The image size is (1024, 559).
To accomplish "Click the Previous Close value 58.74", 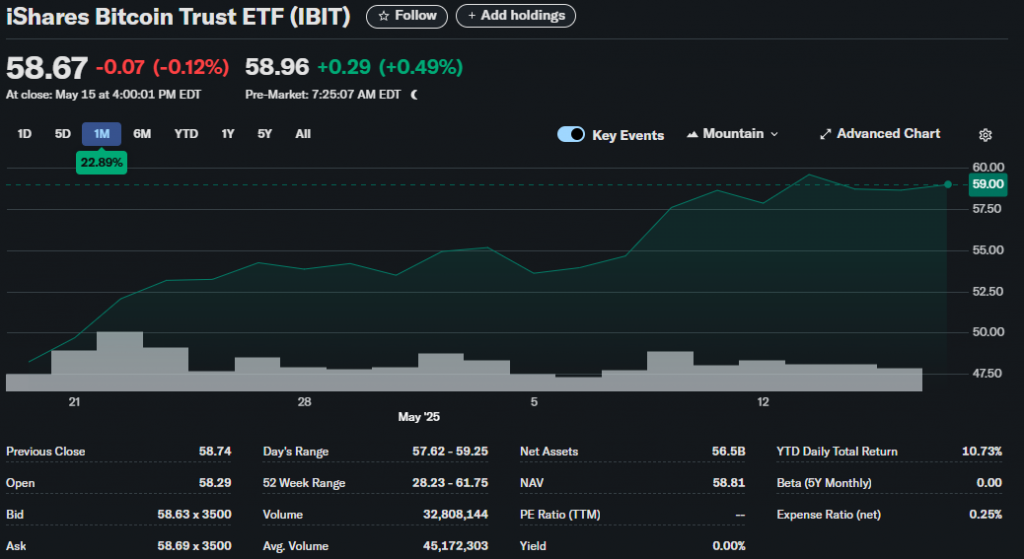I will [215, 451].
